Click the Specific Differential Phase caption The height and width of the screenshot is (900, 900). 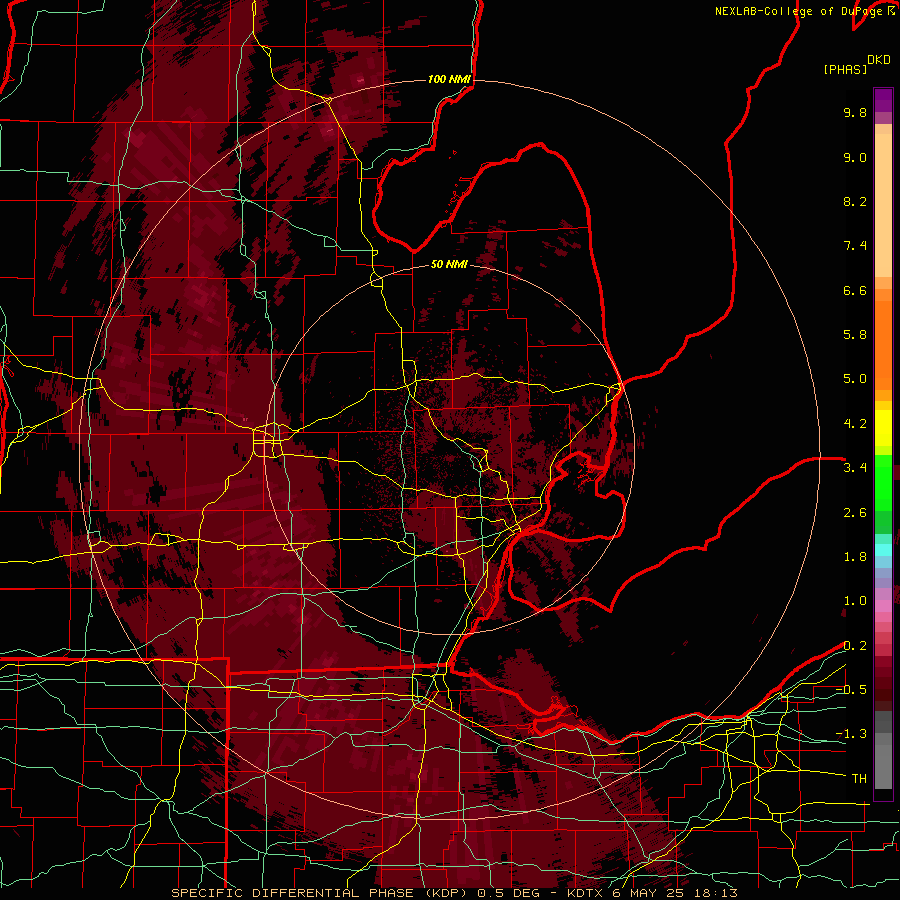coord(455,893)
